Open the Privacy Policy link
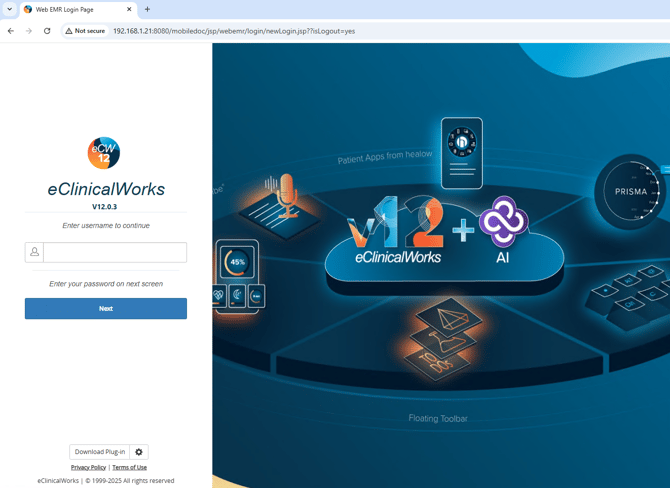Screen dimensions: 670x488 tap(88, 467)
